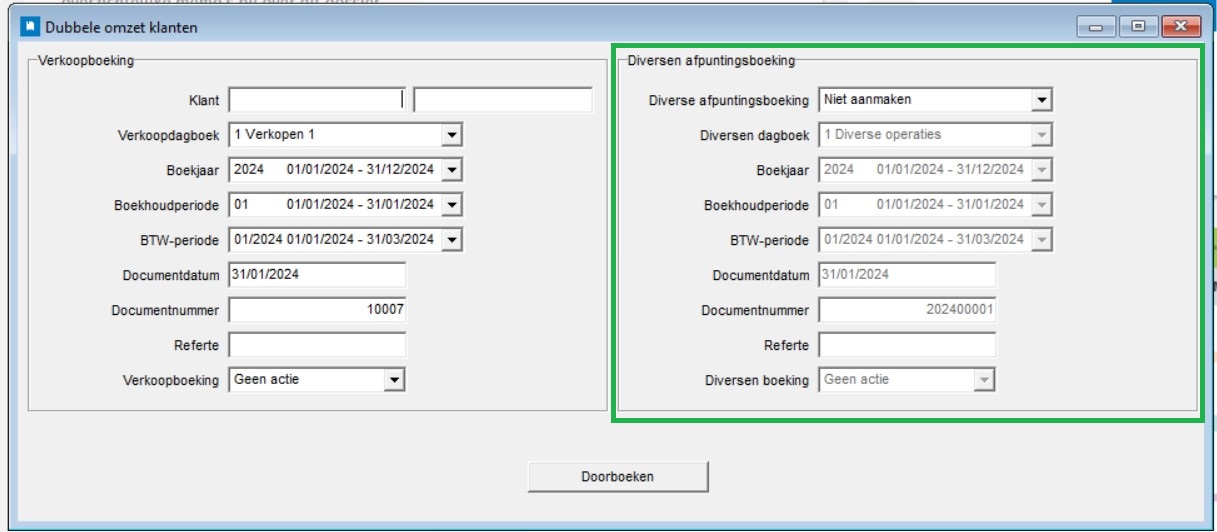Click the Doorboeken button
The width and height of the screenshot is (1217, 532).
618,477
